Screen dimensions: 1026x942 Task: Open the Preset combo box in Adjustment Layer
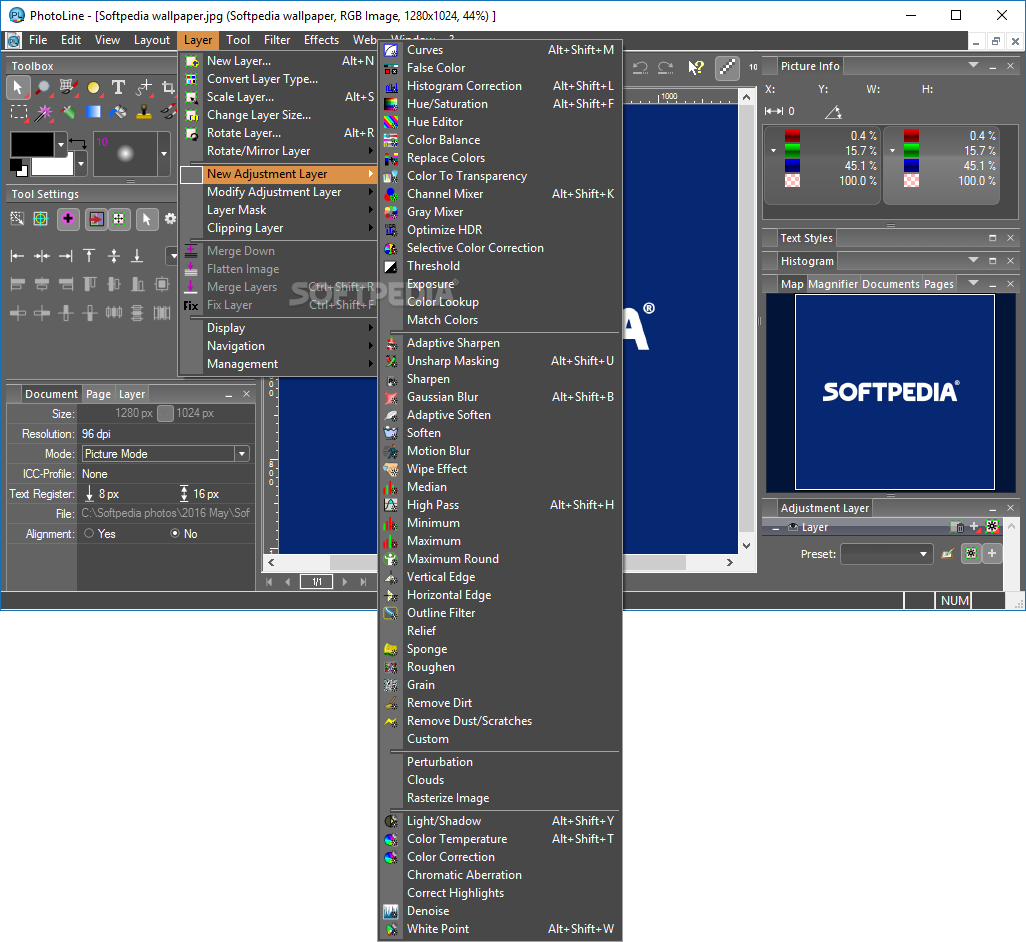pos(886,554)
